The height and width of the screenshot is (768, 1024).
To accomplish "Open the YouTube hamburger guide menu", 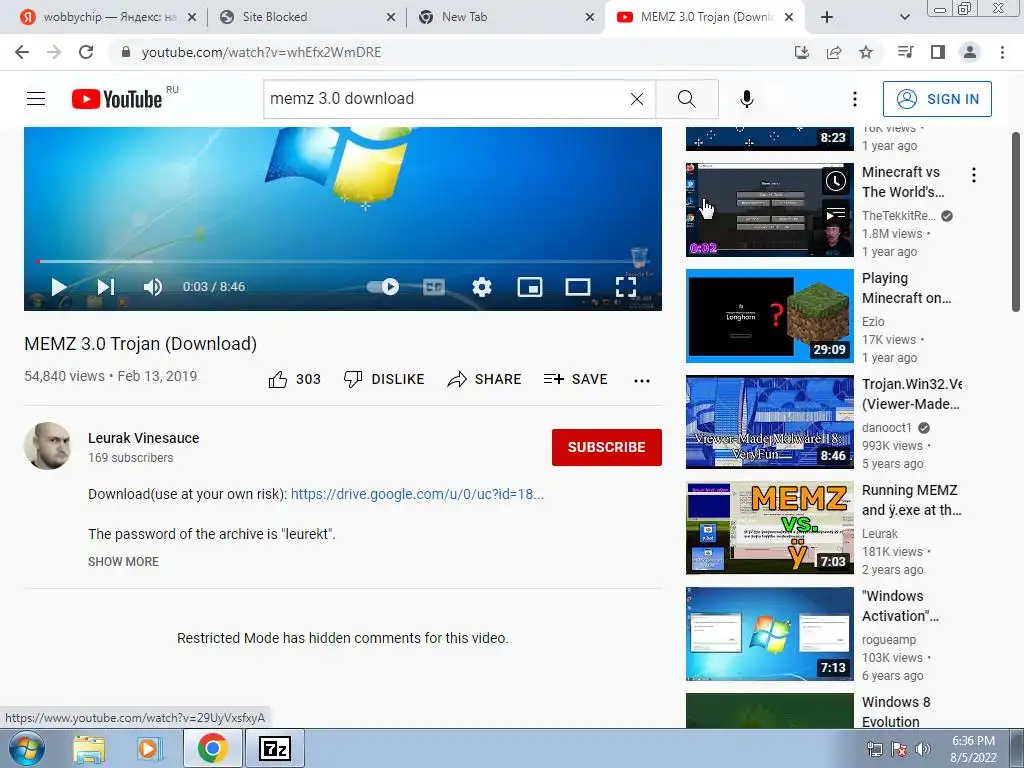I will (x=36, y=99).
